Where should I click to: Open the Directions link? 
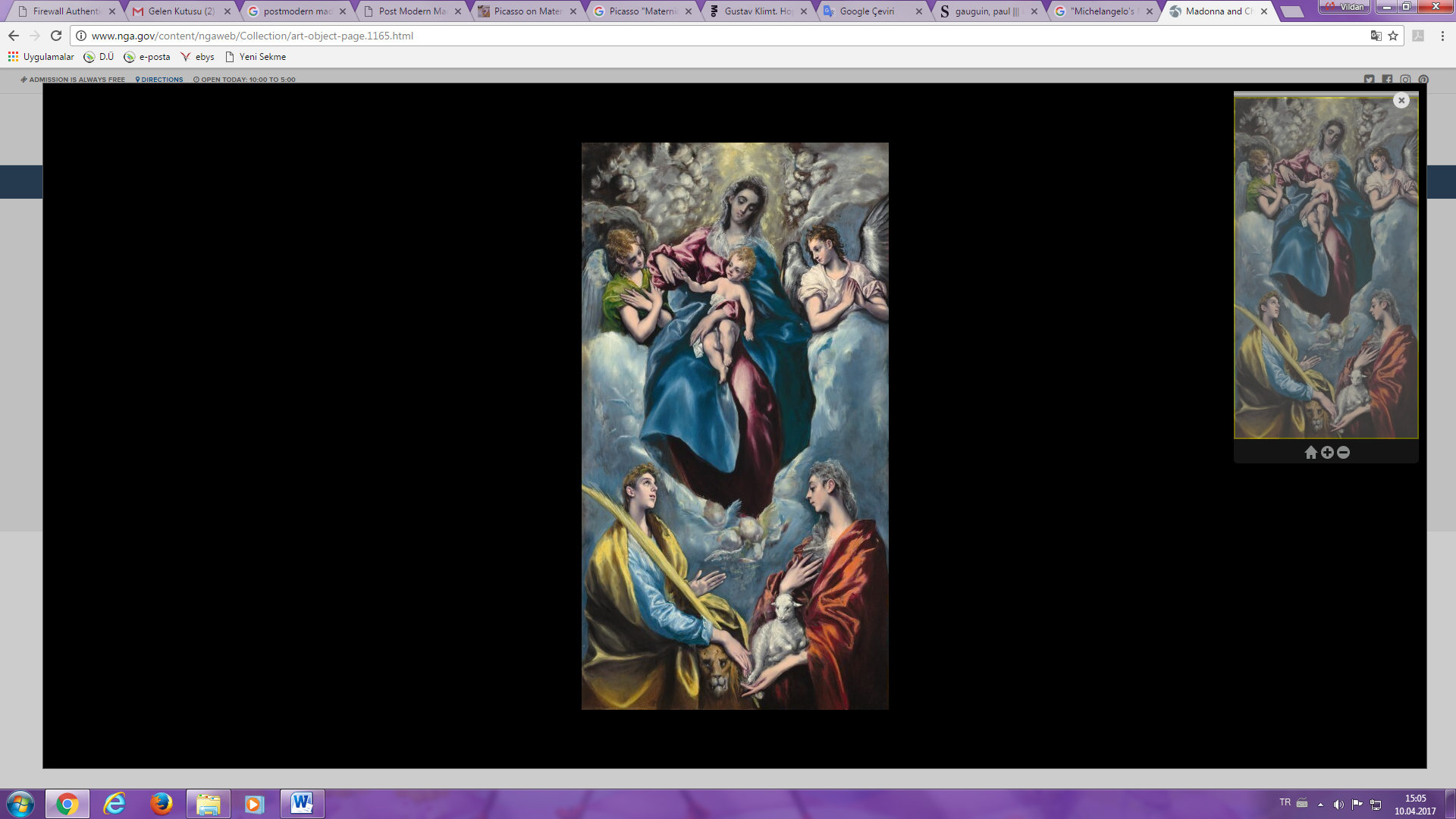click(x=159, y=80)
